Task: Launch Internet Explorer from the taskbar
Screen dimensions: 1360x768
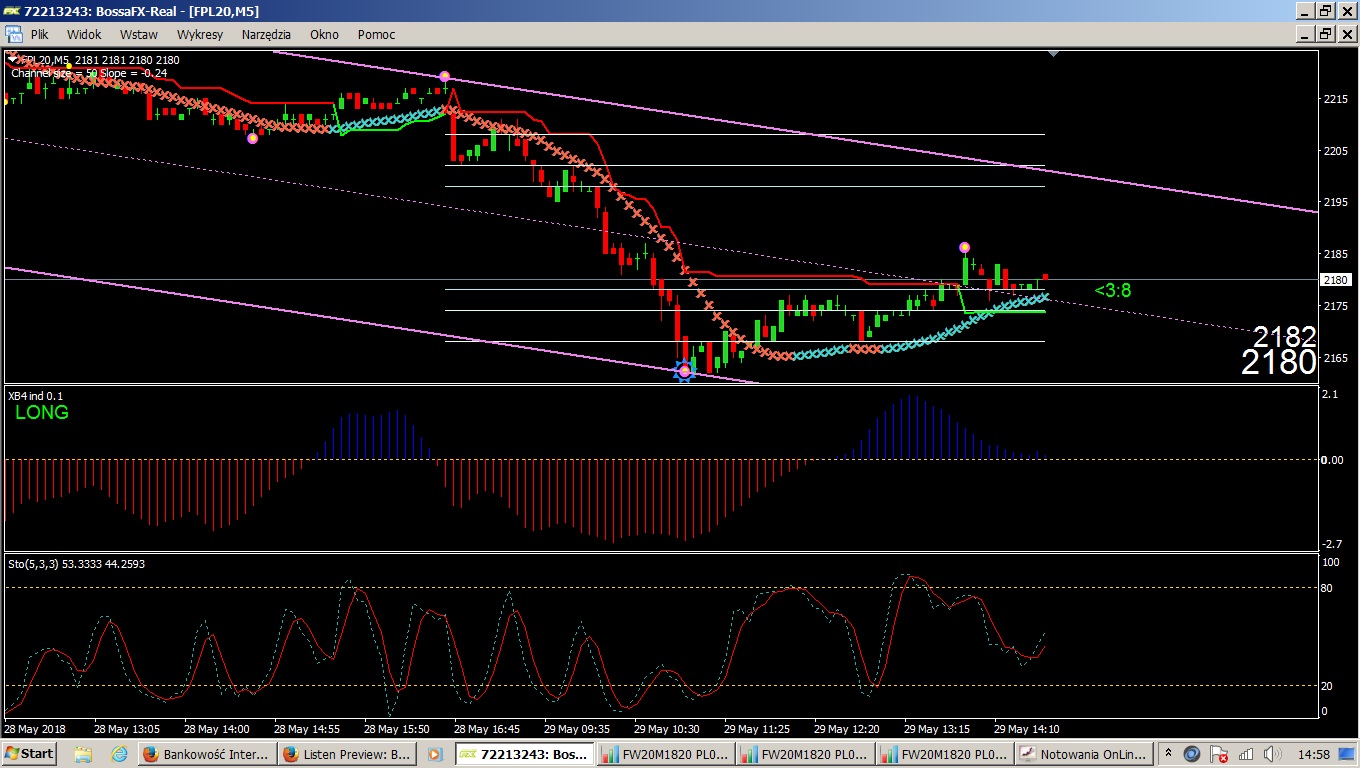Action: (119, 753)
